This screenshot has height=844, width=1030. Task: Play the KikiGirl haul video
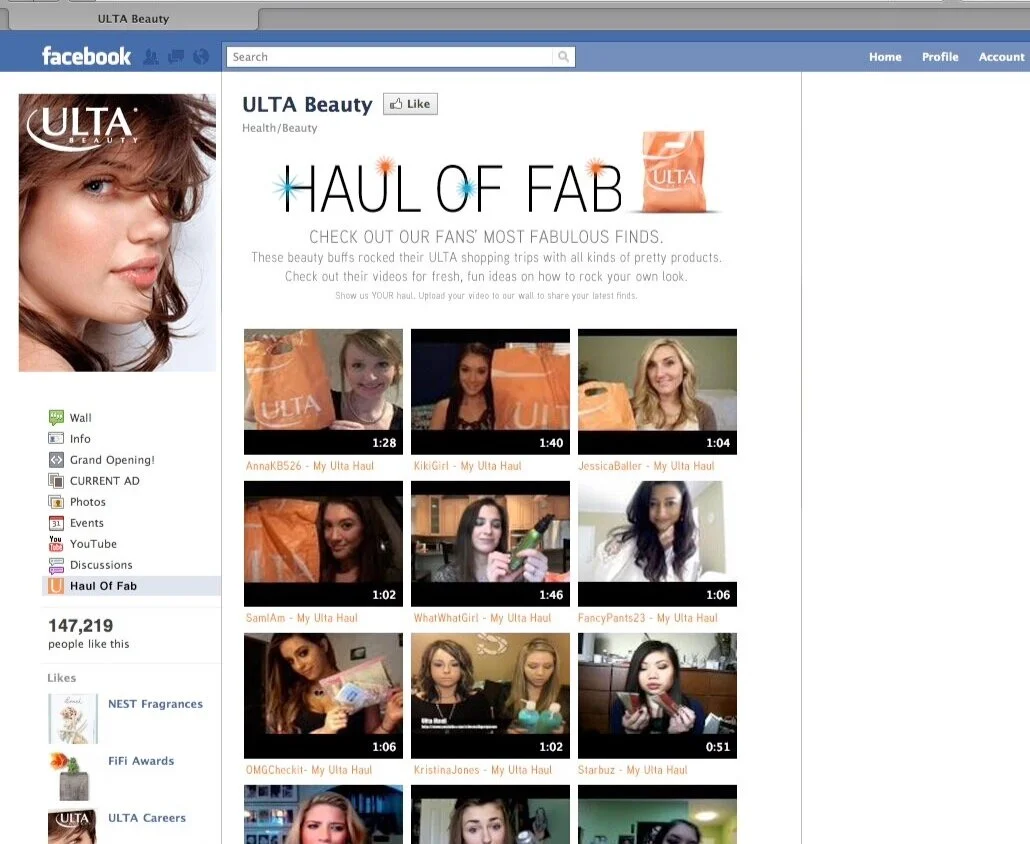point(490,391)
